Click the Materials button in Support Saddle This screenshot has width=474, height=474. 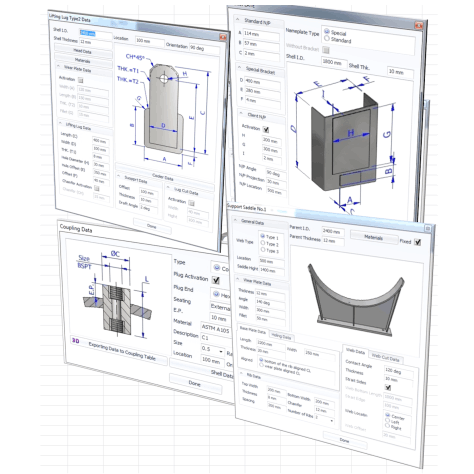[374, 237]
